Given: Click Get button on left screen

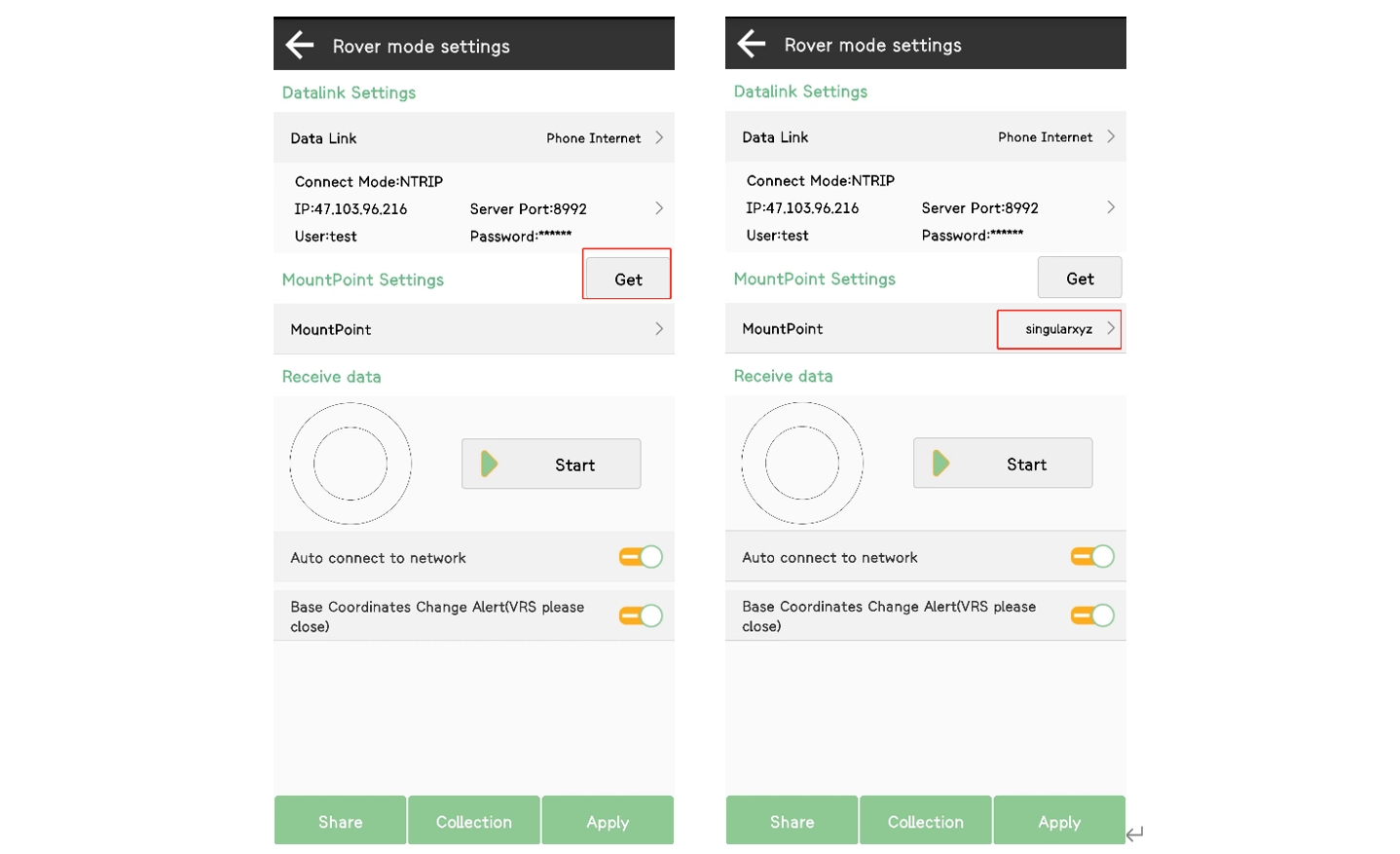Looking at the screenshot, I should click(628, 279).
